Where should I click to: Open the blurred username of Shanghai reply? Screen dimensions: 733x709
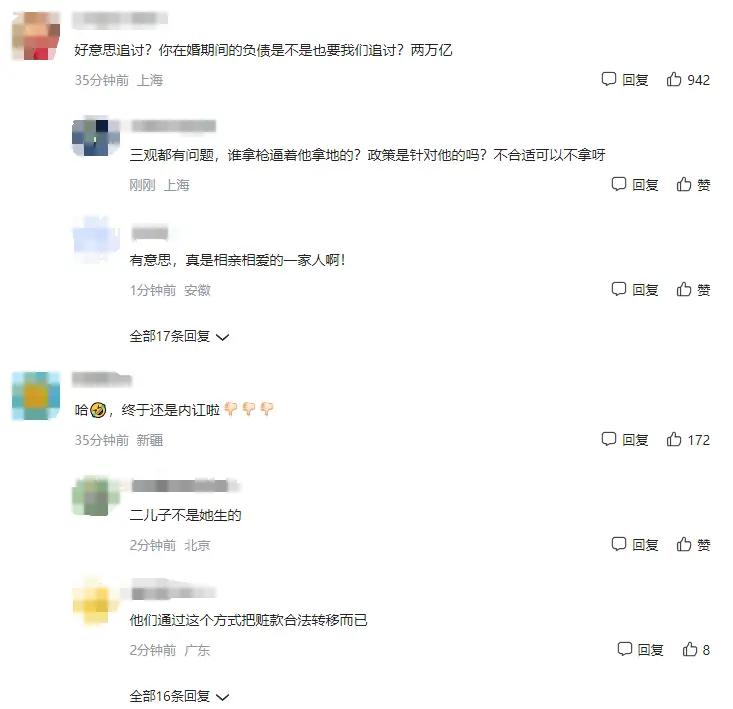coord(173,126)
